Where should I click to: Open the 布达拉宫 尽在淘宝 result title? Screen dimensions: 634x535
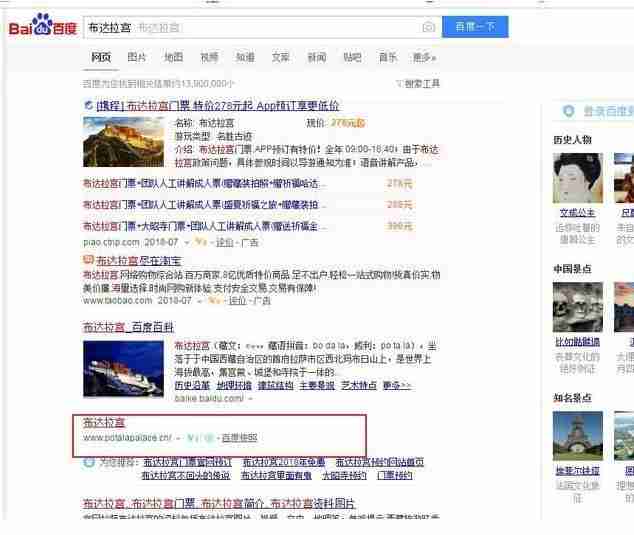[139, 261]
